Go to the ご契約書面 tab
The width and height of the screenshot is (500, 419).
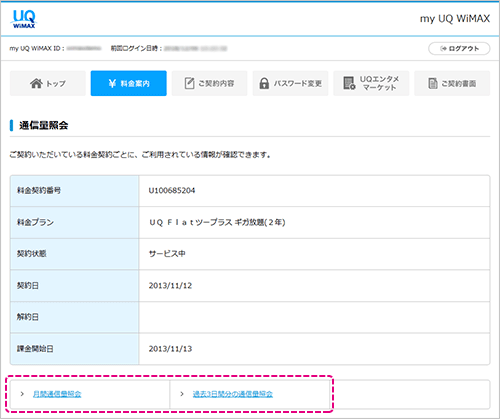[452, 83]
